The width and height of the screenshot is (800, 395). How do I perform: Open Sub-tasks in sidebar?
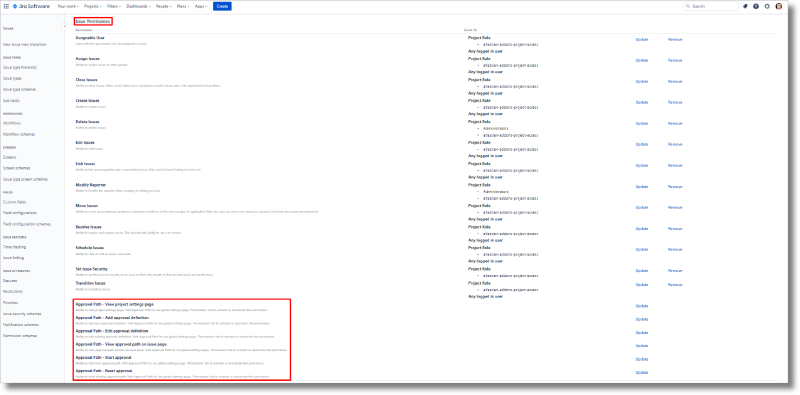(x=11, y=101)
